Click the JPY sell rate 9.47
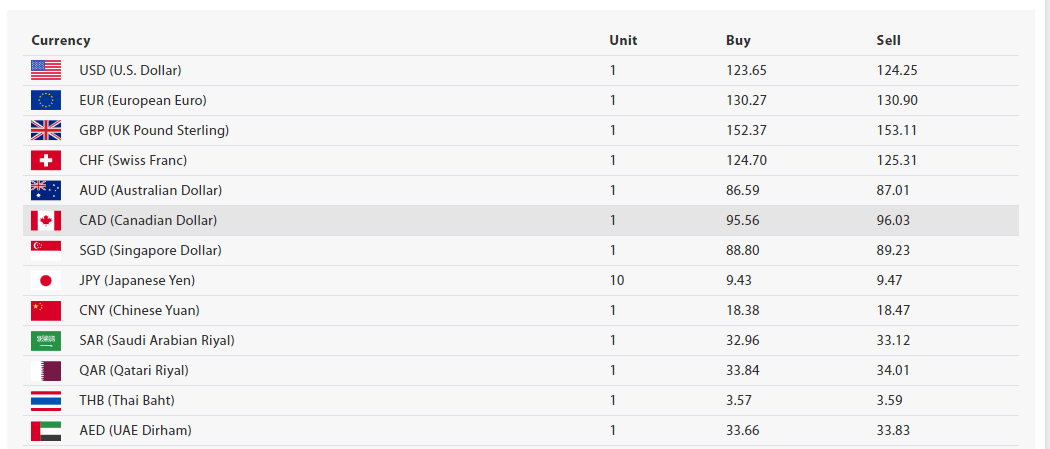 (889, 280)
